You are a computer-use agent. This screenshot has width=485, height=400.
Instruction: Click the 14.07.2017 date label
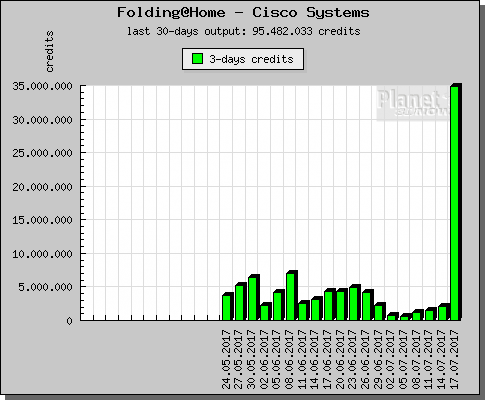(x=442, y=359)
